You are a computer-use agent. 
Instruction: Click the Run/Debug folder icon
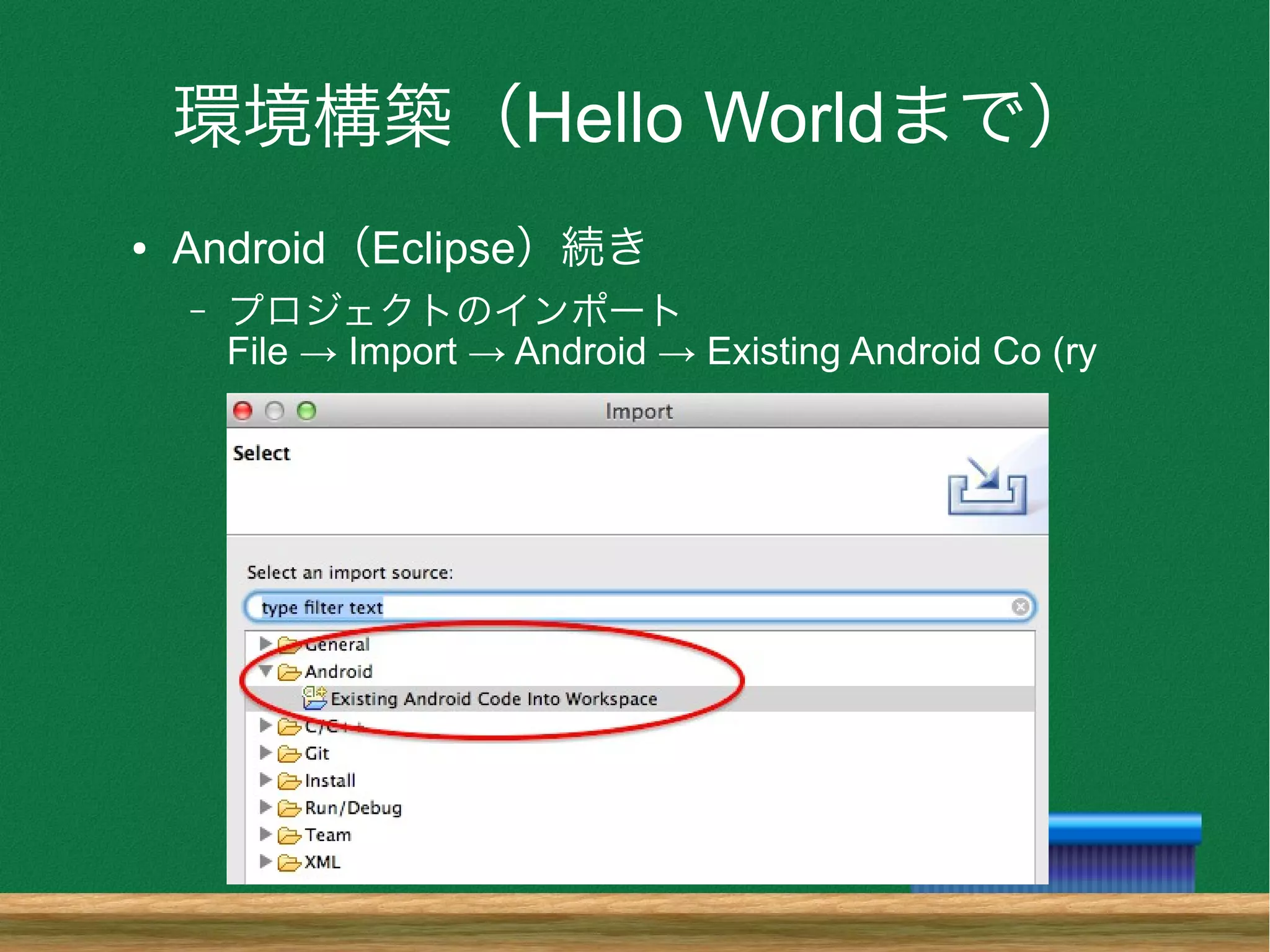[x=289, y=808]
